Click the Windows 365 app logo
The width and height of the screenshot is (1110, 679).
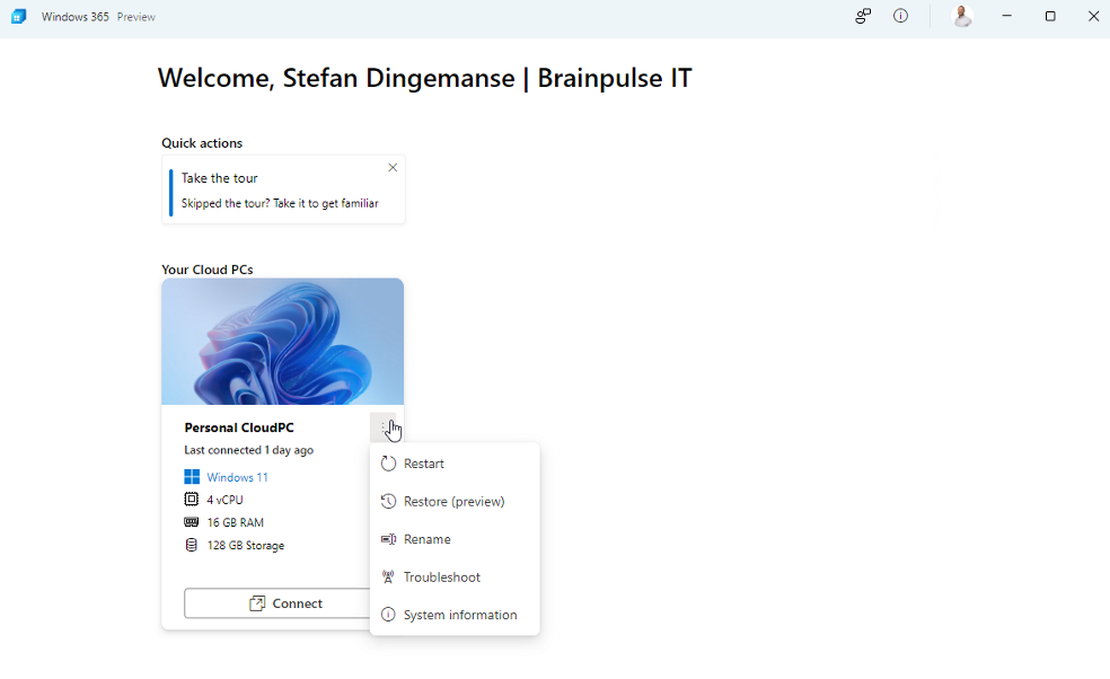click(x=19, y=16)
